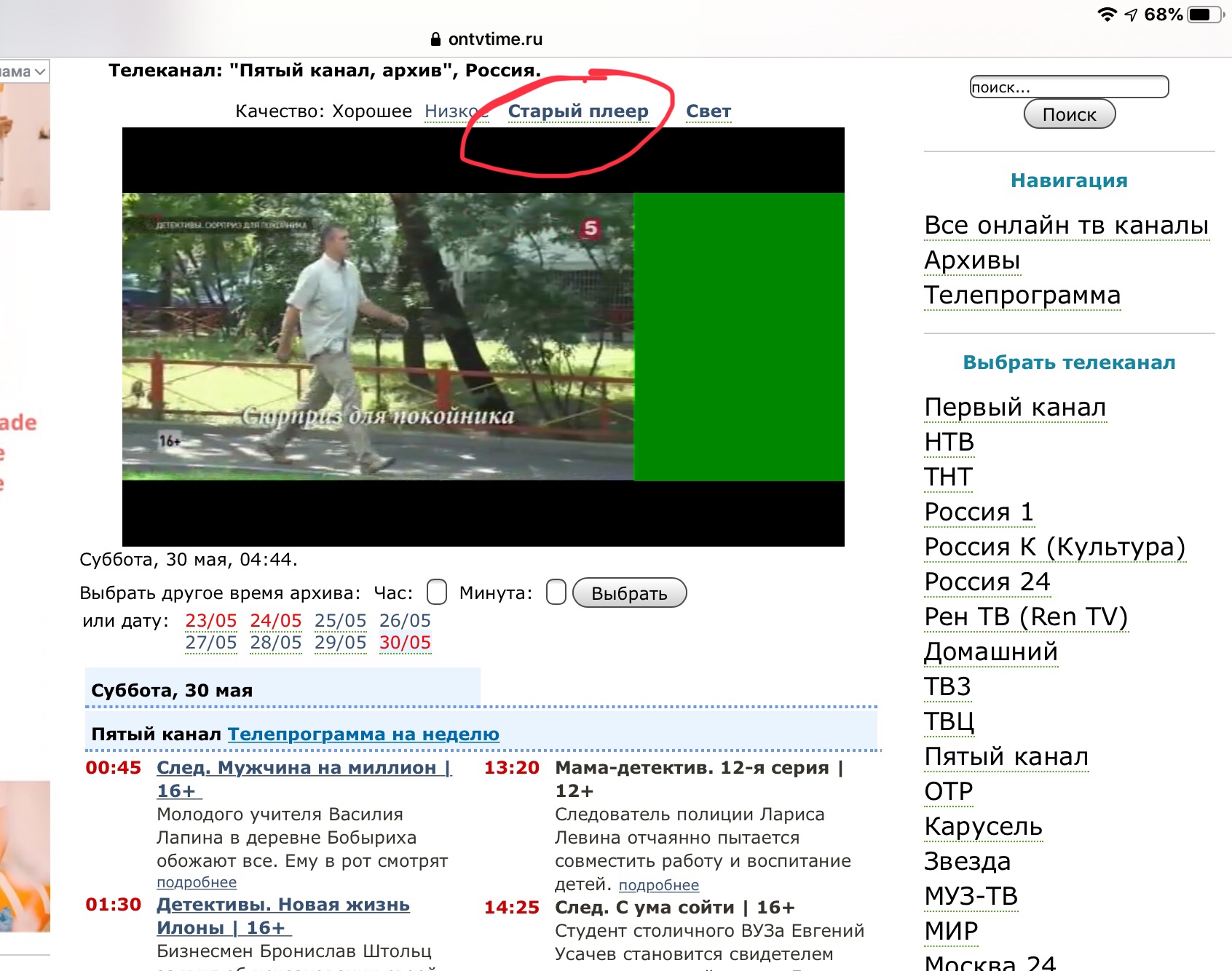Select the След. С ума сойти title
This screenshot has width=1232, height=971.
(675, 908)
